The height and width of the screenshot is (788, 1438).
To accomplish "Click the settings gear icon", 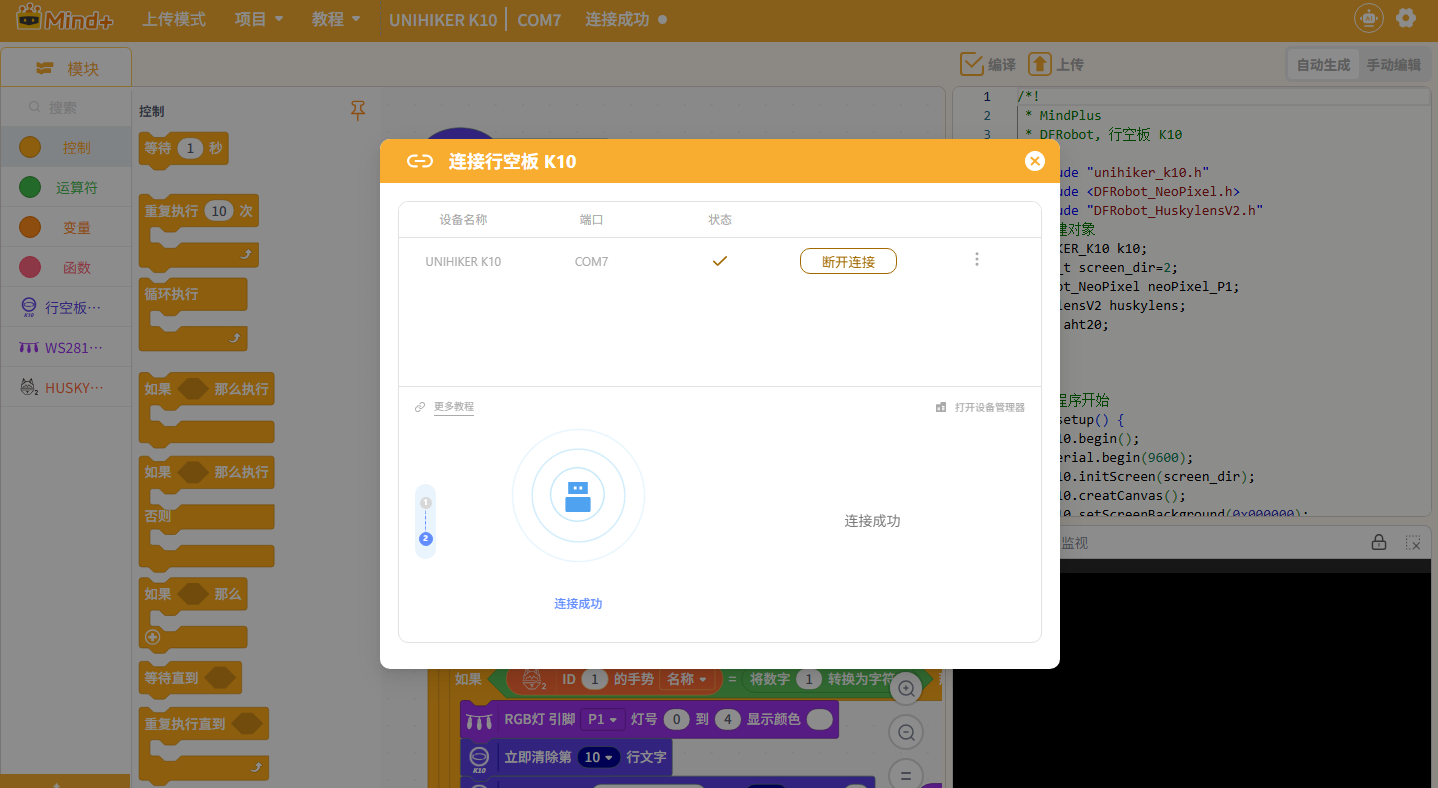I will 1405,18.
